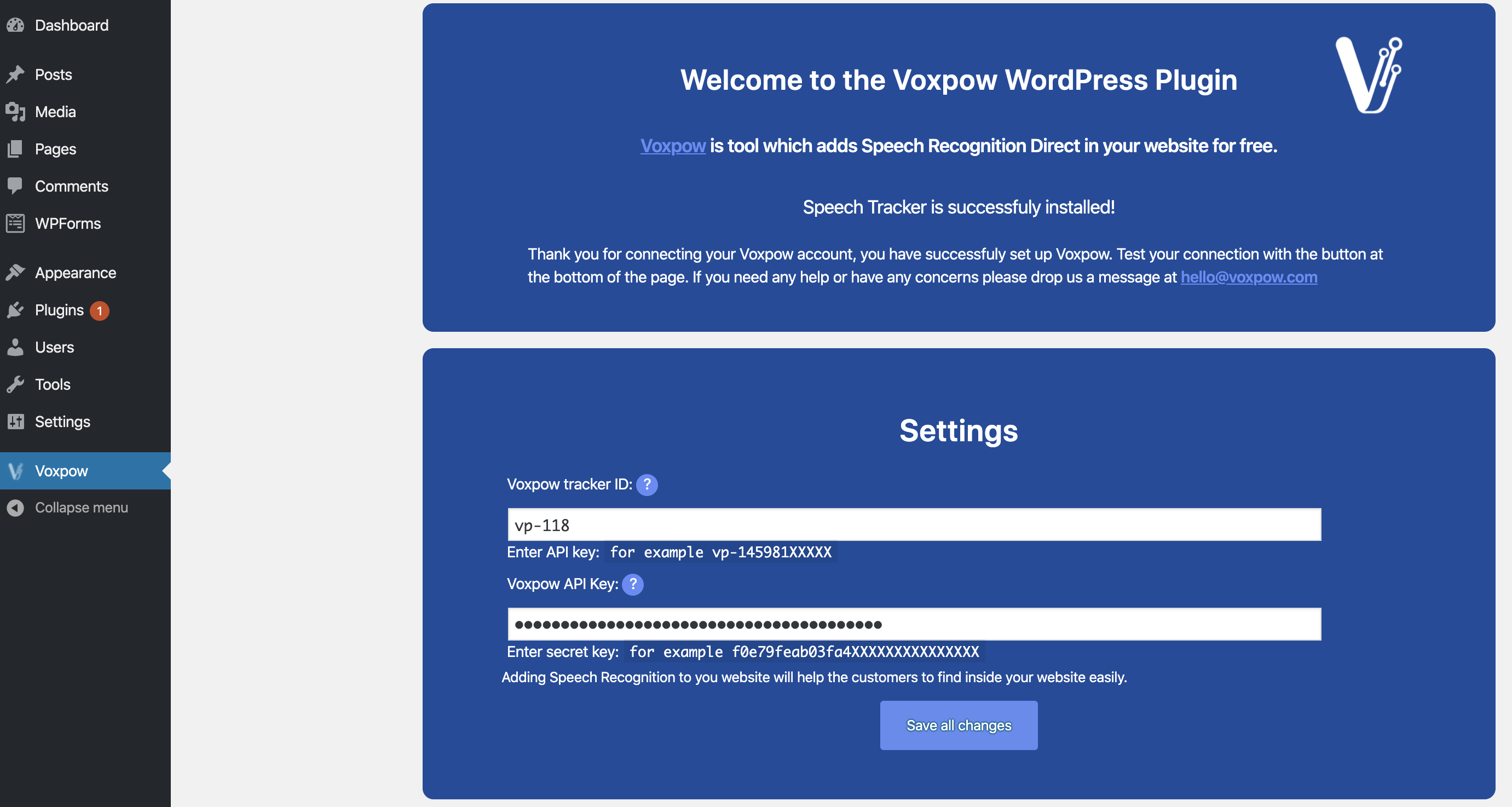Click the Voxpow tracker ID help toggle
Viewport: 1512px width, 807px height.
pyautogui.click(x=647, y=485)
